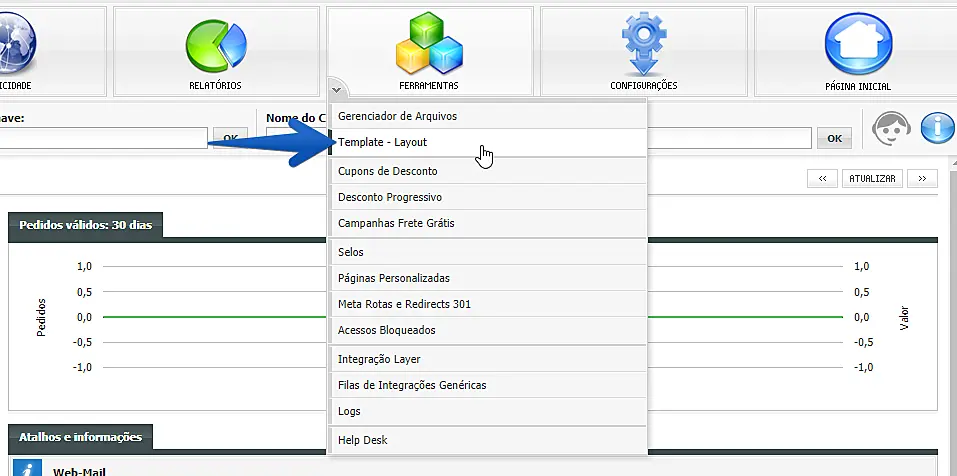
Task: Click the Ferramentas colored cubes icon
Action: (429, 45)
